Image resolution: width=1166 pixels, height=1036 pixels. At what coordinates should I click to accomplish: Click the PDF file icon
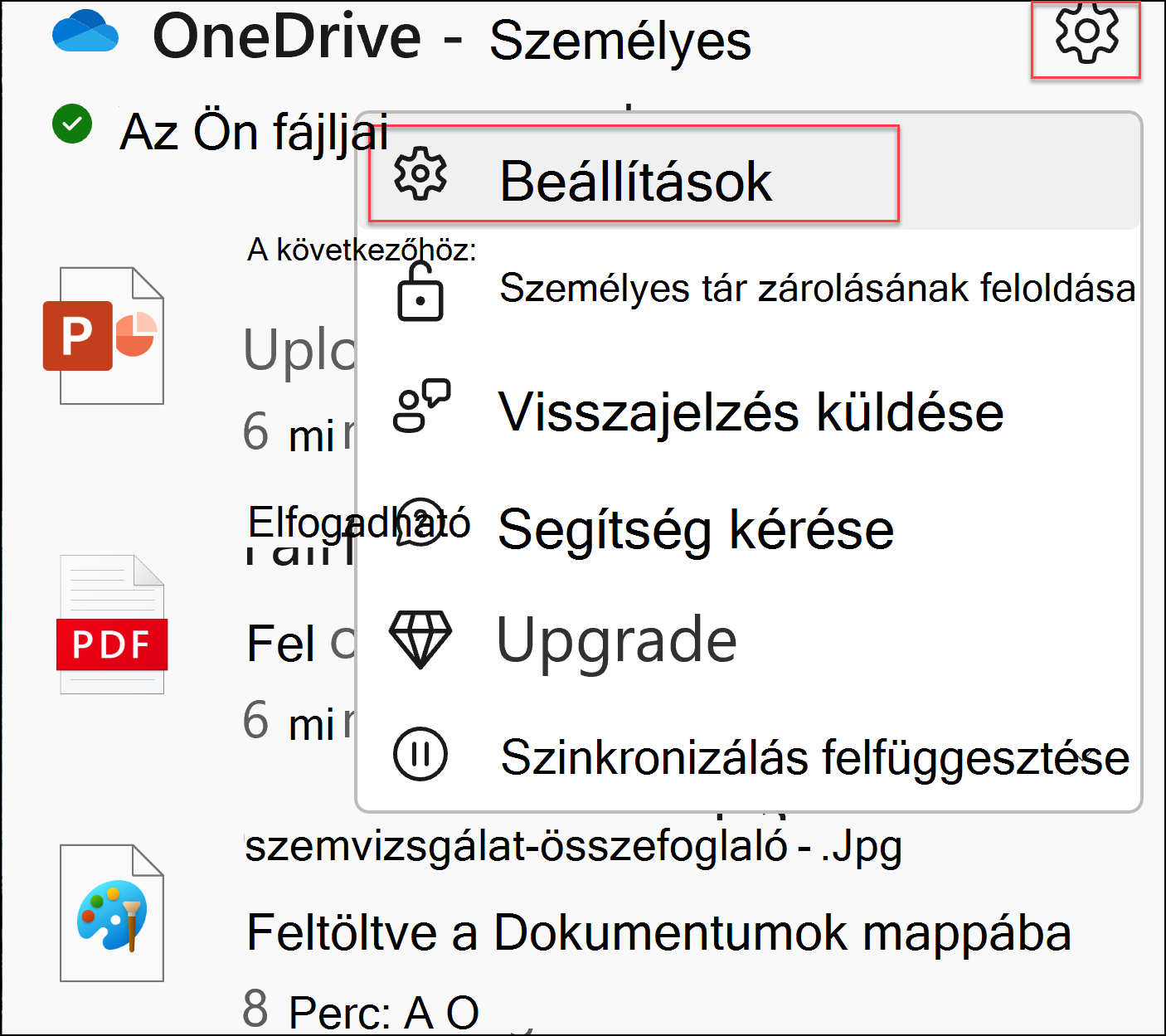(112, 624)
